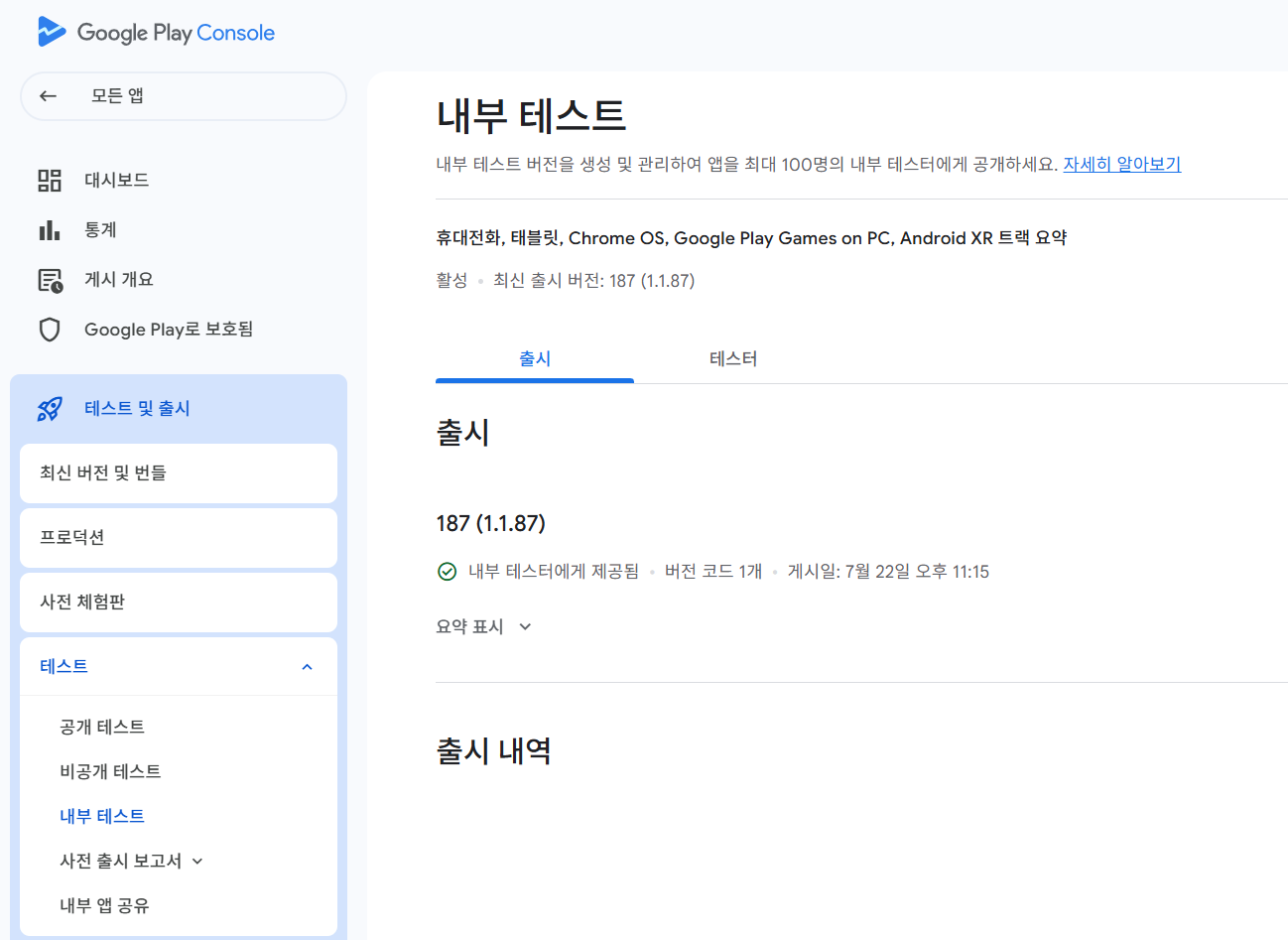This screenshot has height=940, width=1288.
Task: Expand the 요약 표시 chevron
Action: 525,627
